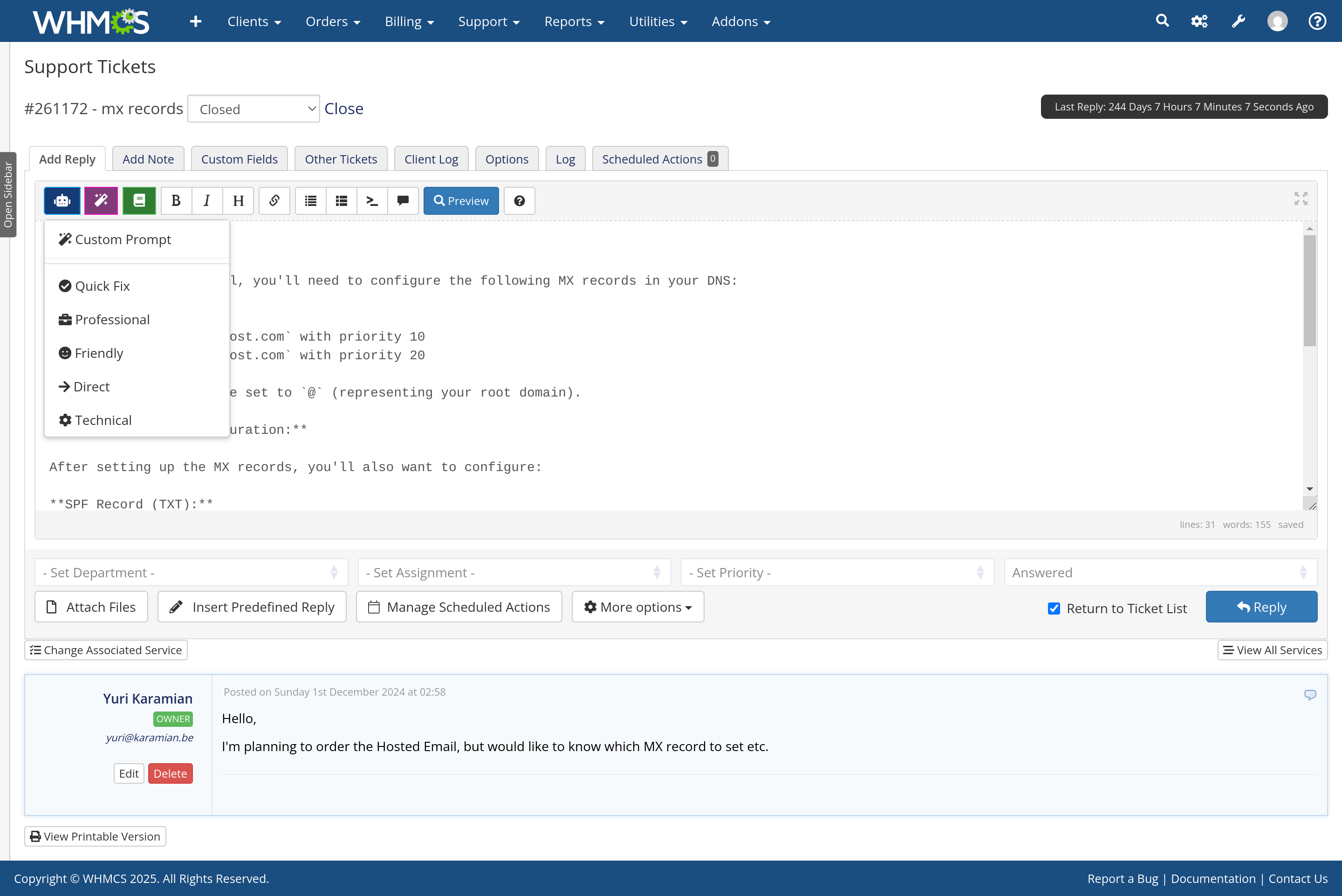Viewport: 1342px width, 896px height.
Task: Insert a blockquote with the speech-bubble icon
Action: pyautogui.click(x=403, y=200)
